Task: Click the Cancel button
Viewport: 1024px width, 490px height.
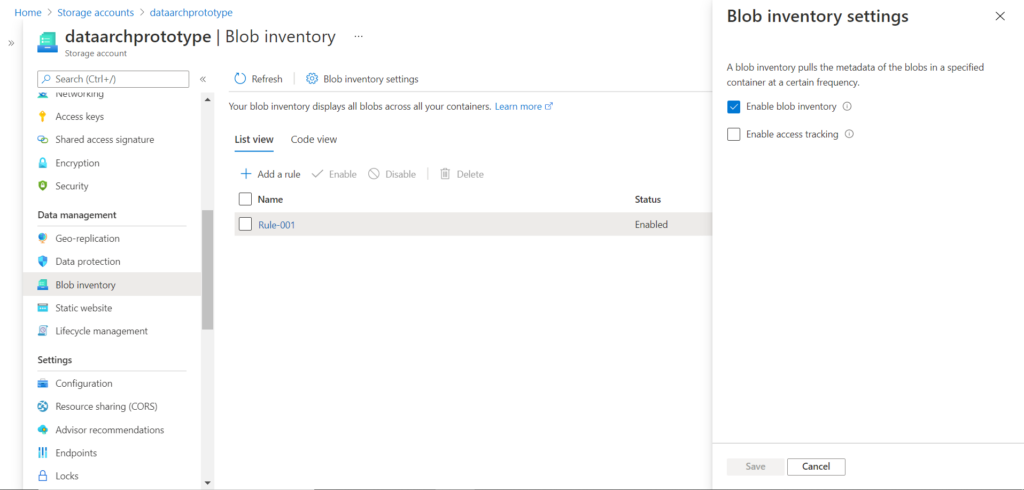Action: 816,466
